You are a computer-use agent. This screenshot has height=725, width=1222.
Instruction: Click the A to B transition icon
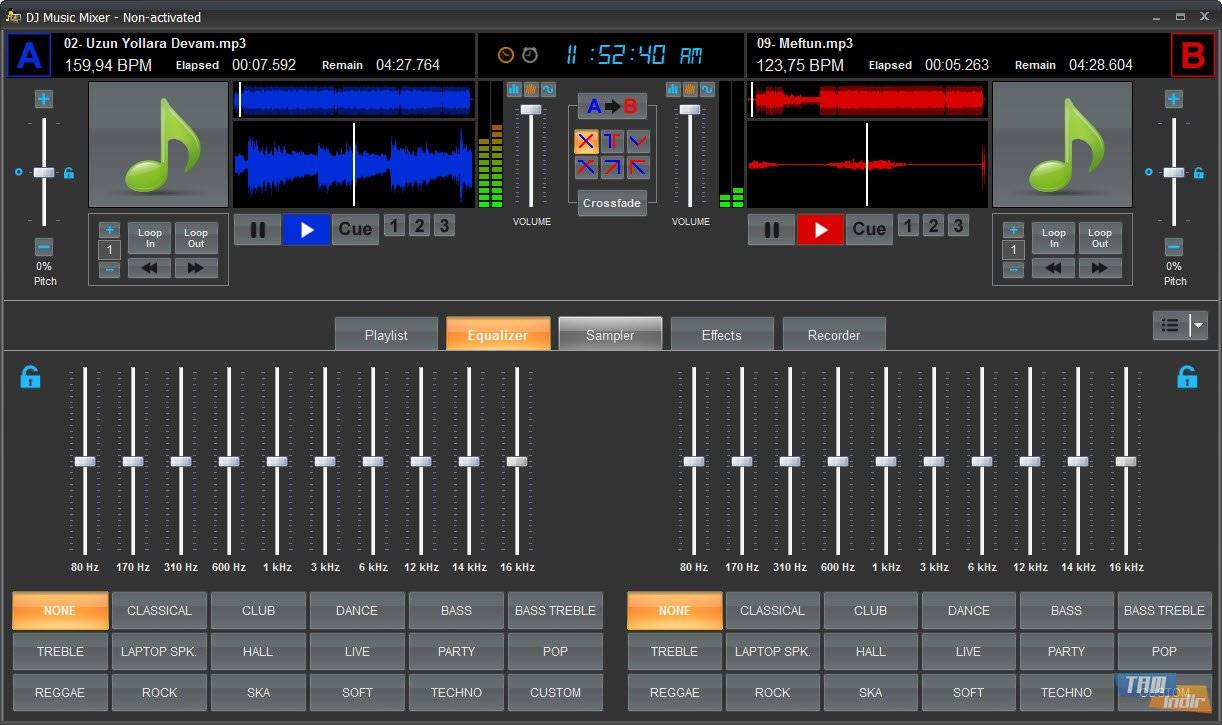(x=611, y=107)
